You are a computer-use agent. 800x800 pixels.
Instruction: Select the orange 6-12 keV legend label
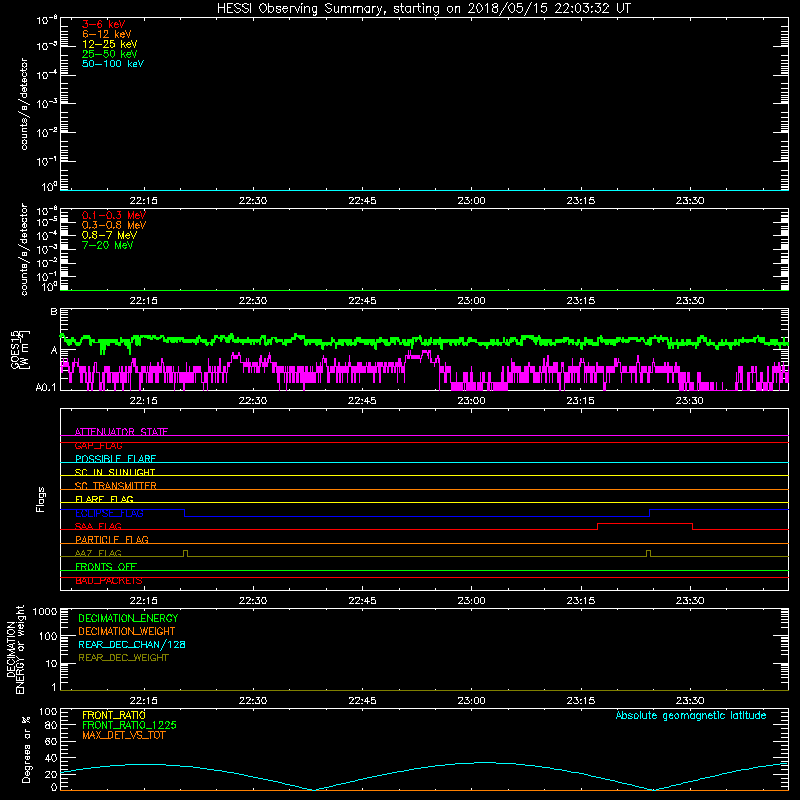click(x=107, y=34)
